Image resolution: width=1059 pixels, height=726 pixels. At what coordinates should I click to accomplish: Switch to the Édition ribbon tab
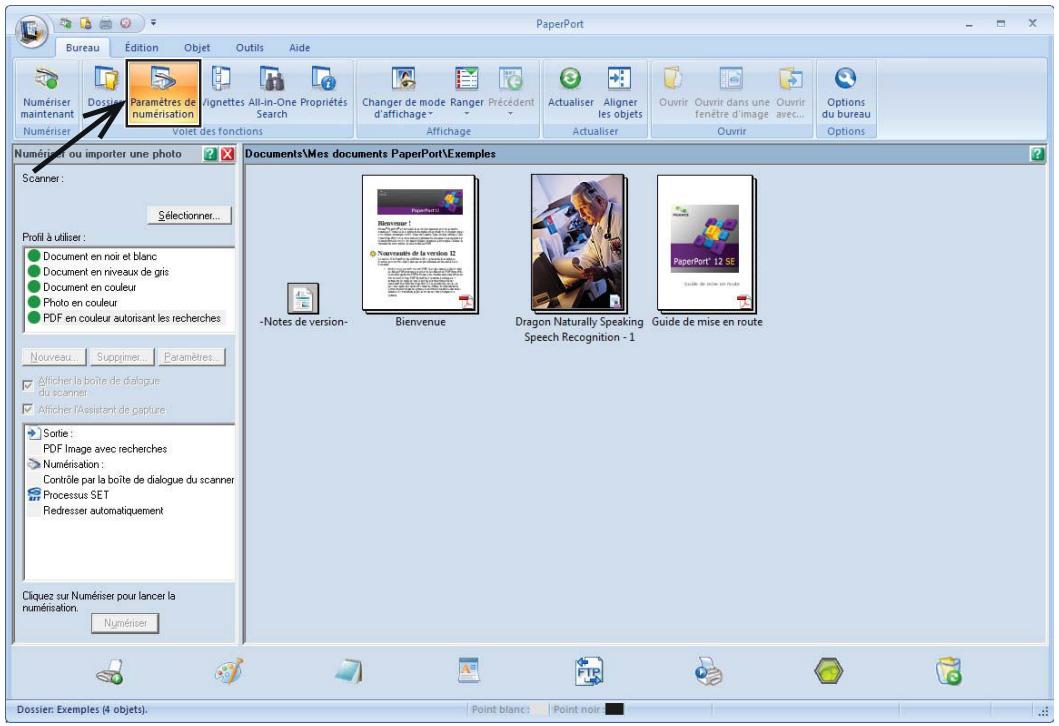141,47
